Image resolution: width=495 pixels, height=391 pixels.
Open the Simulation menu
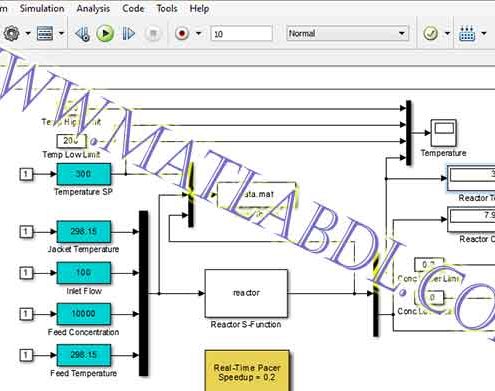(42, 8)
